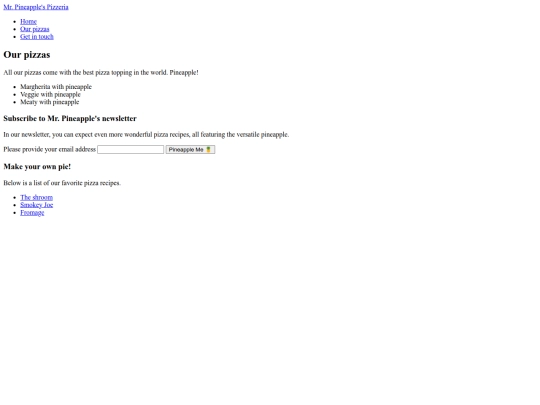The height and width of the screenshot is (405, 540).
Task: Open the Fromage recipe link
Action: pos(32,212)
